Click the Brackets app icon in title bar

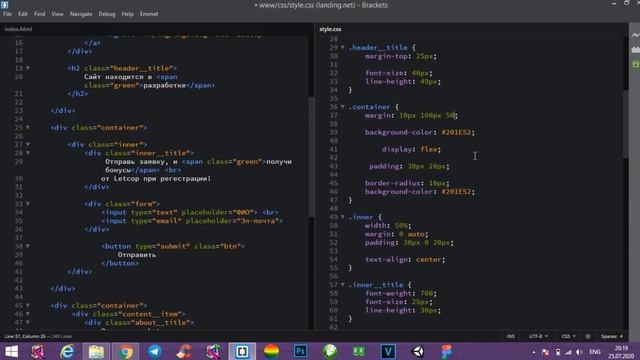point(4,5)
